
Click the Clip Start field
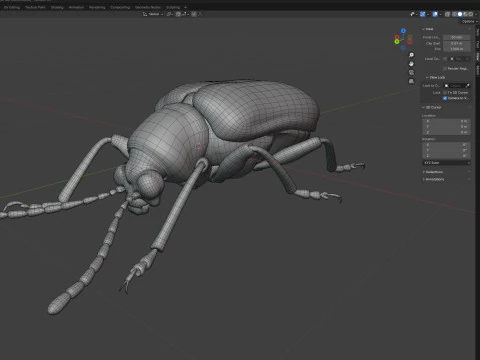(457, 43)
